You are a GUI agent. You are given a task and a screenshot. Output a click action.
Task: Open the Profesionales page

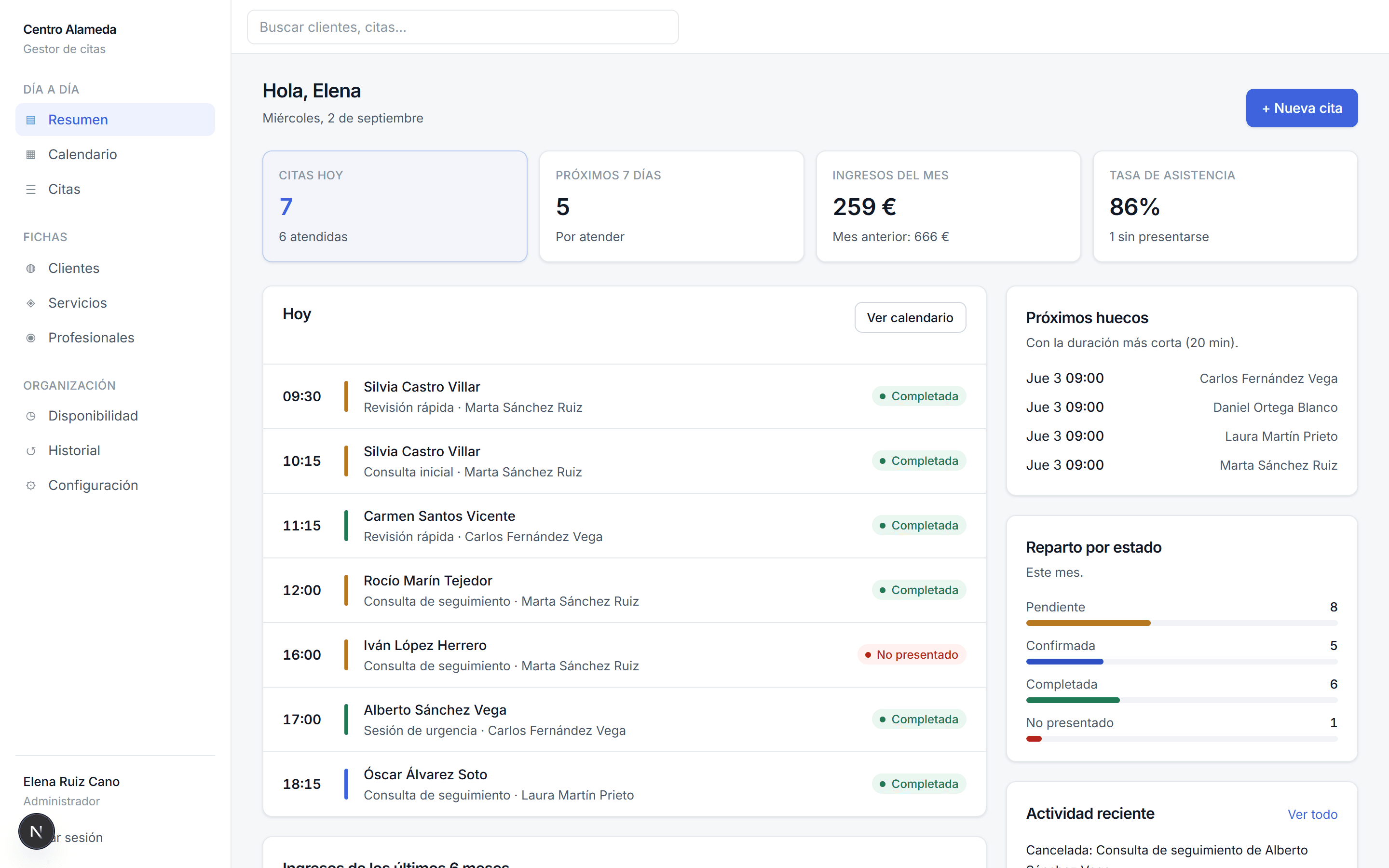point(115,338)
